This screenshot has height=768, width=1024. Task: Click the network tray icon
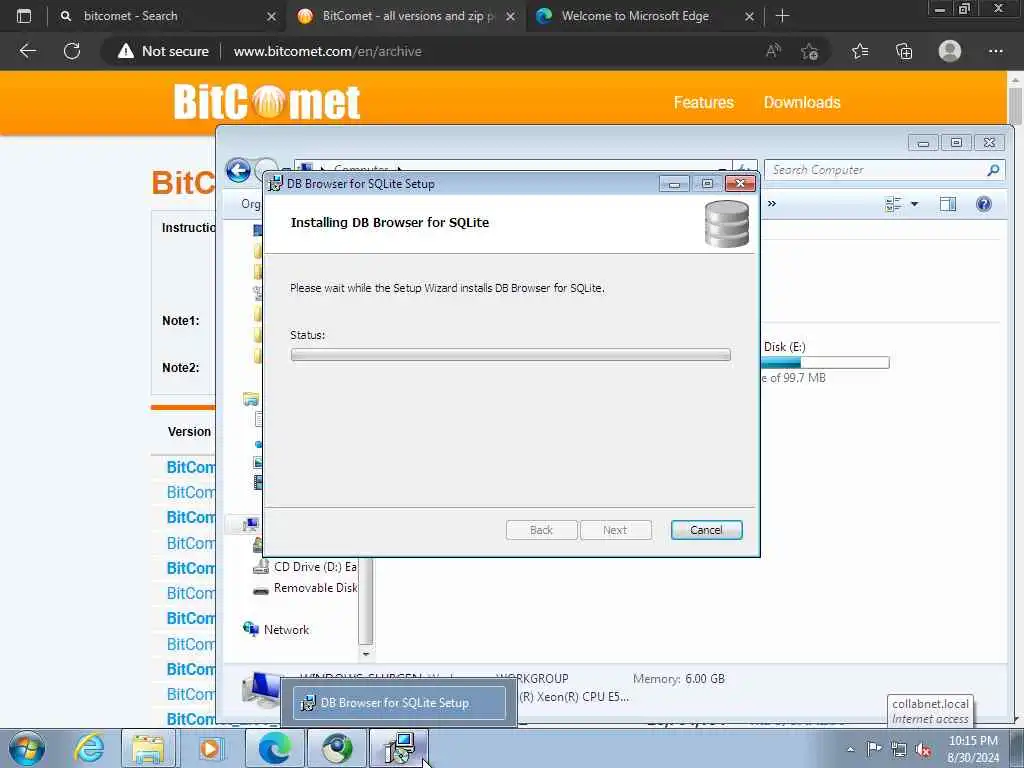pyautogui.click(x=899, y=749)
